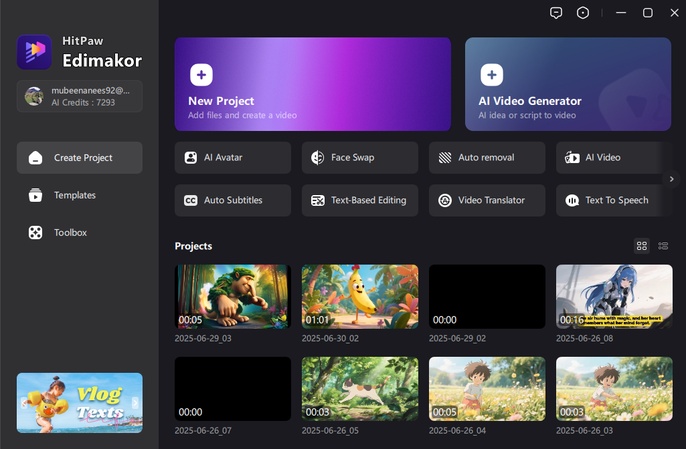
Task: Open account panel mubeenanees92@...
Action: 80,96
